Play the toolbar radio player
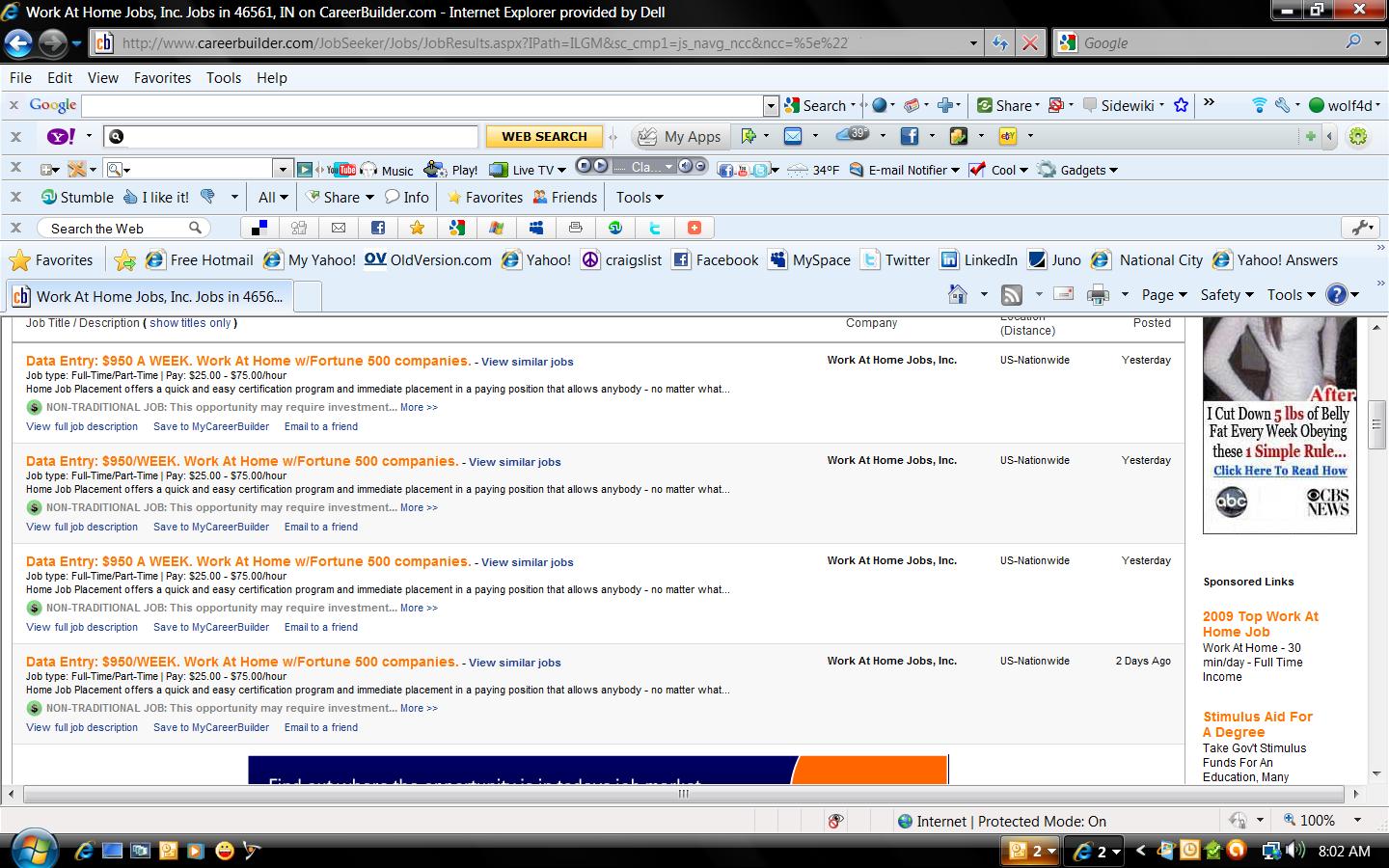Viewport: 1389px width, 868px height. (601, 166)
